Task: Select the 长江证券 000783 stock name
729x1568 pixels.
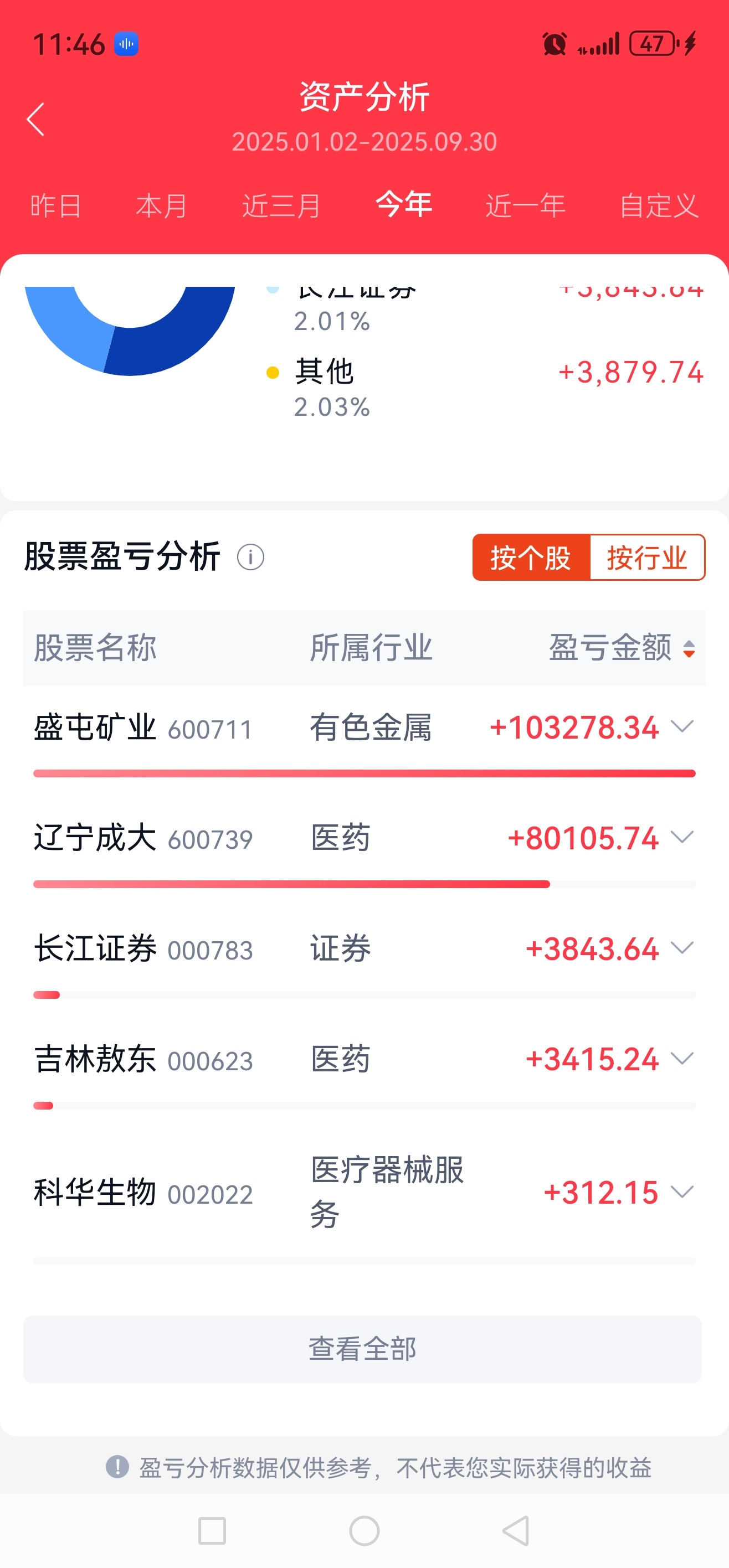Action: 143,948
